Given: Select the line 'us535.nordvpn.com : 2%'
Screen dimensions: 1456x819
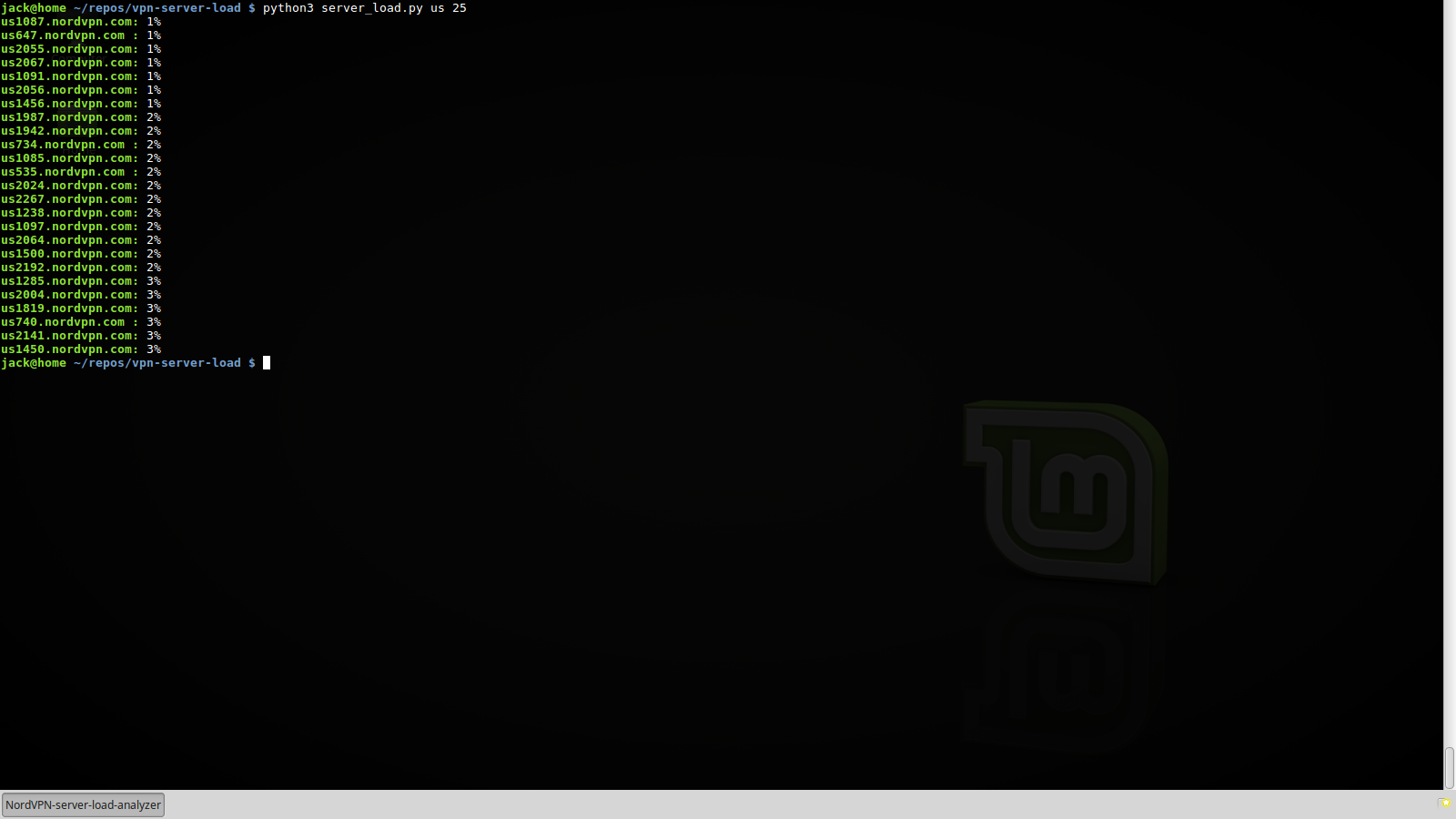Looking at the screenshot, I should click(81, 172).
